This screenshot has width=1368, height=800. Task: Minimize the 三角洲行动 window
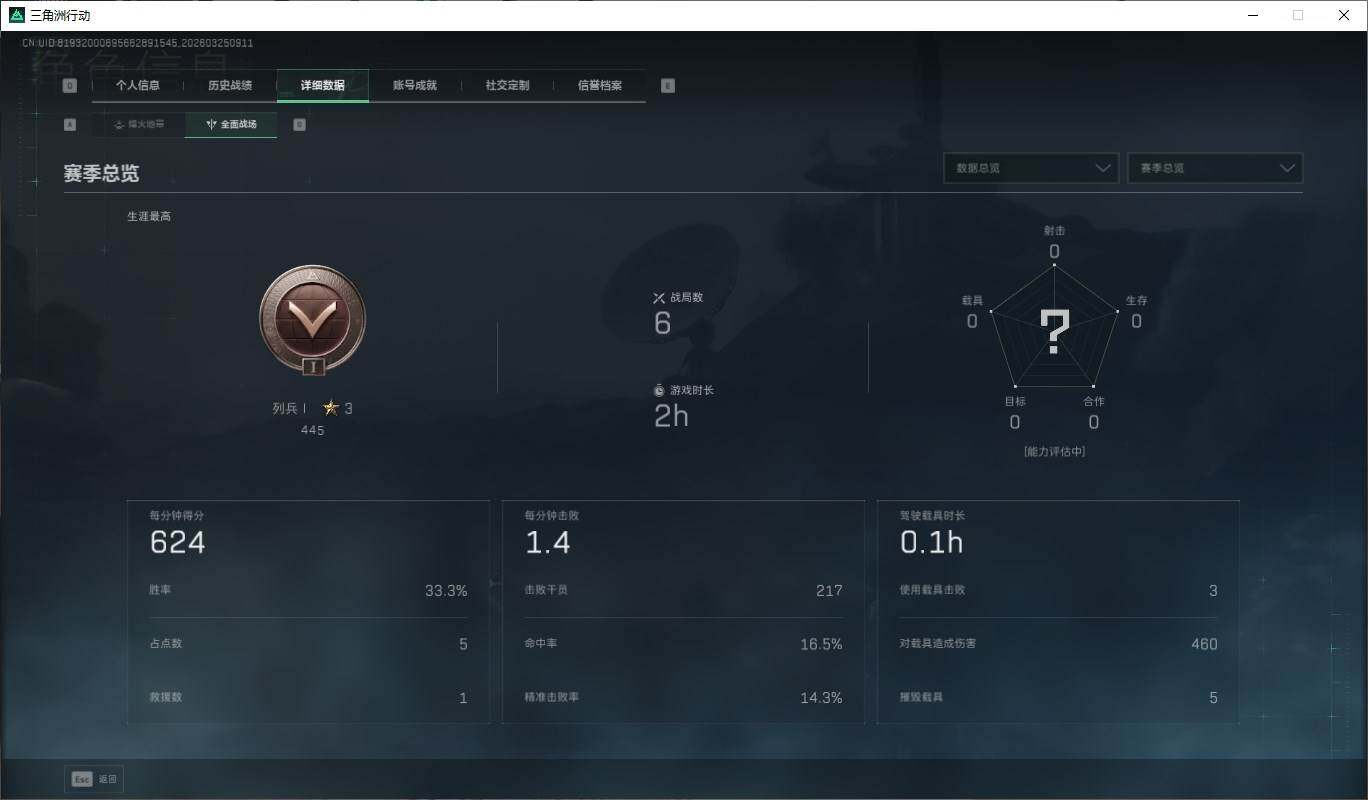point(1253,15)
